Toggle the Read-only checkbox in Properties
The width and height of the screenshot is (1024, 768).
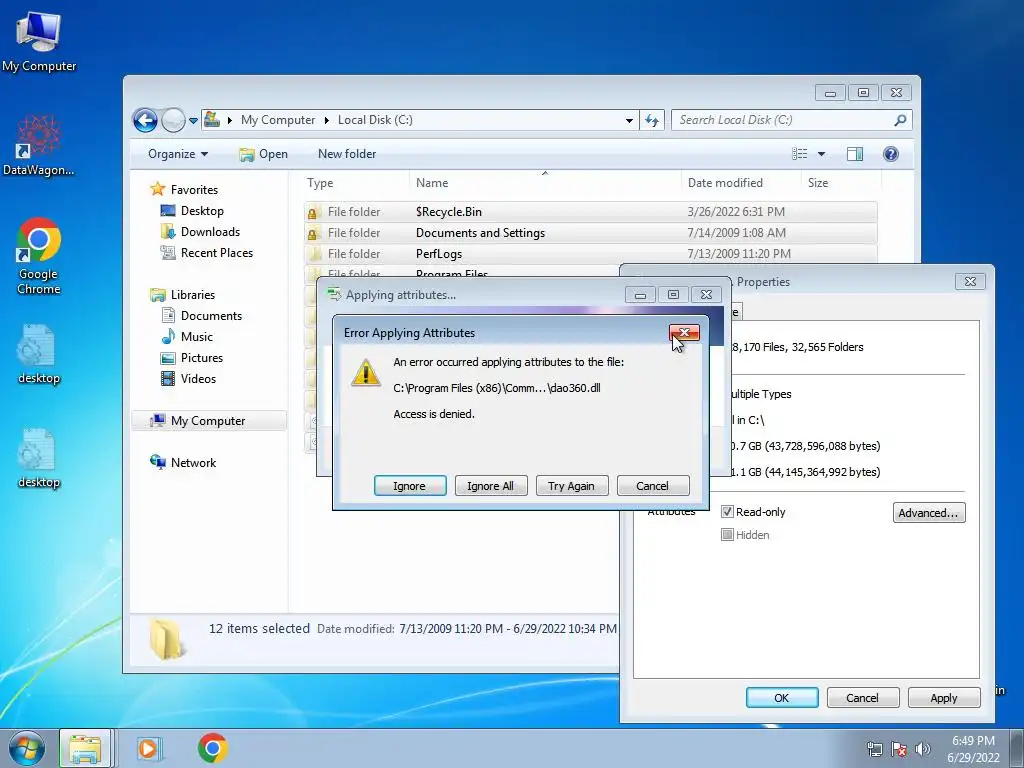tap(727, 512)
